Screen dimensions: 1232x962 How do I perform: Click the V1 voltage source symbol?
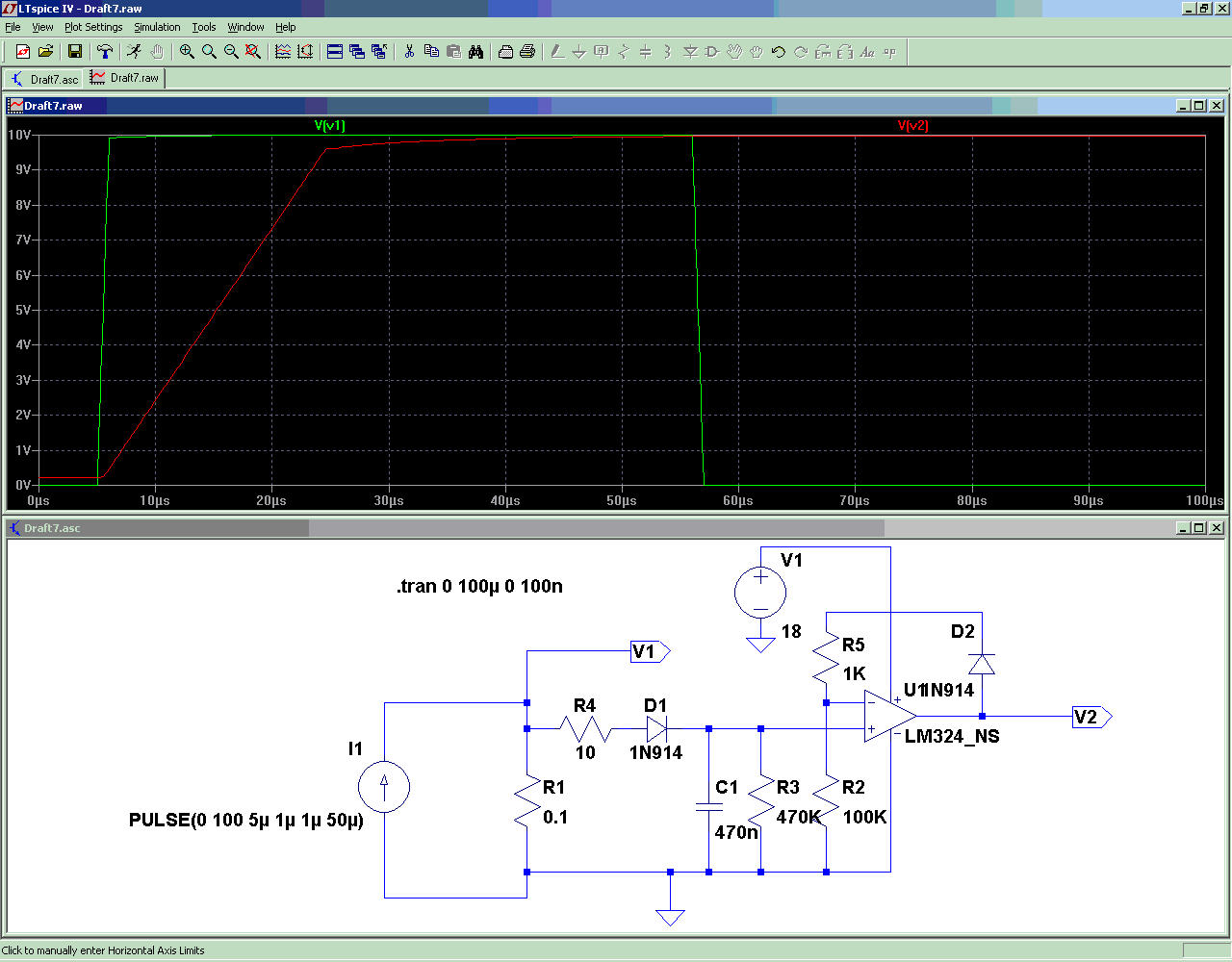tap(760, 591)
